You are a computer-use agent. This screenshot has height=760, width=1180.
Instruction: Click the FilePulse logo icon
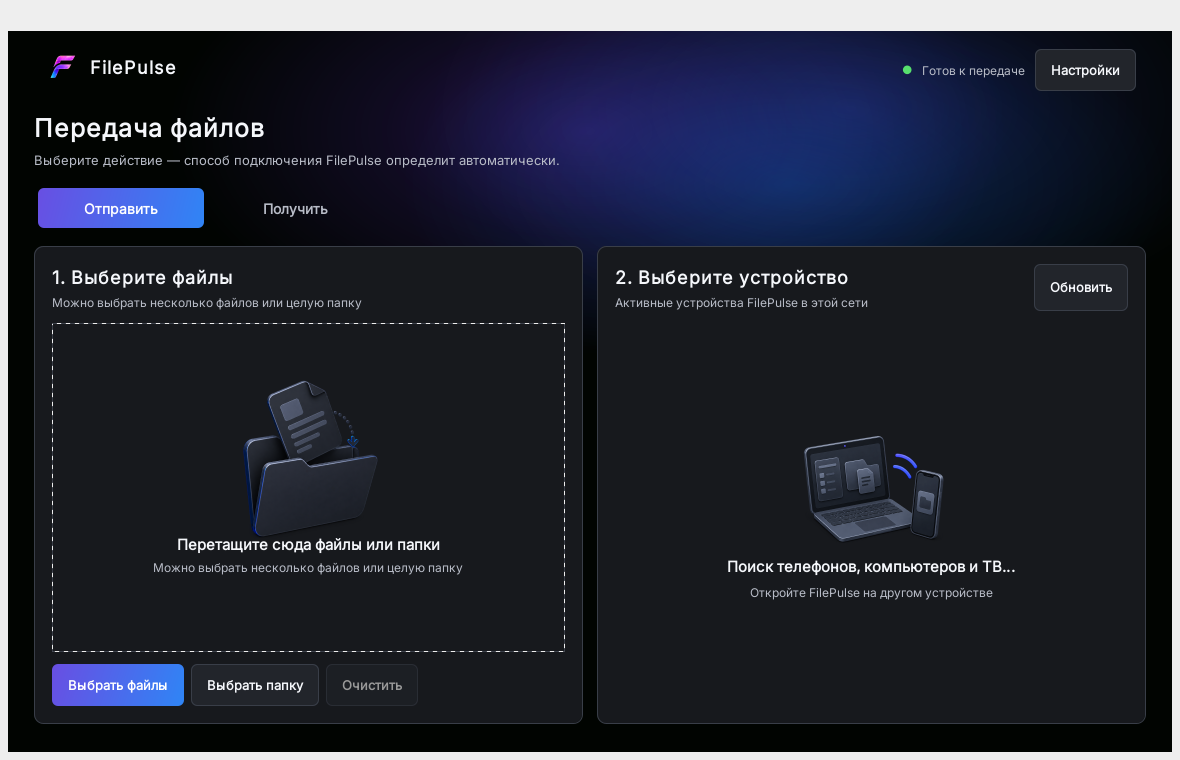coord(62,67)
